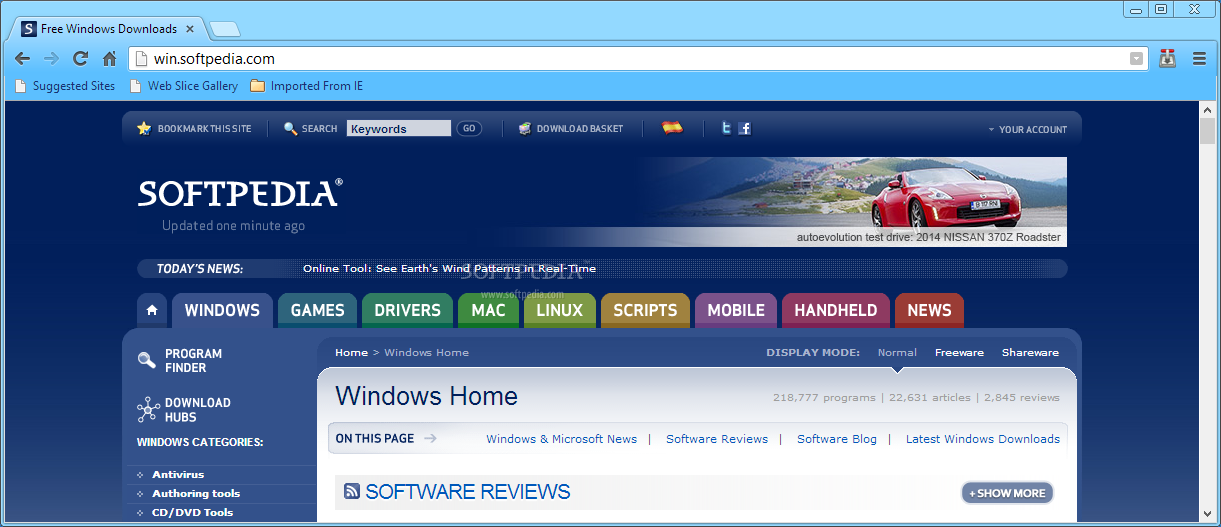Open the Imported From IE bookmarks folder

click(307, 86)
